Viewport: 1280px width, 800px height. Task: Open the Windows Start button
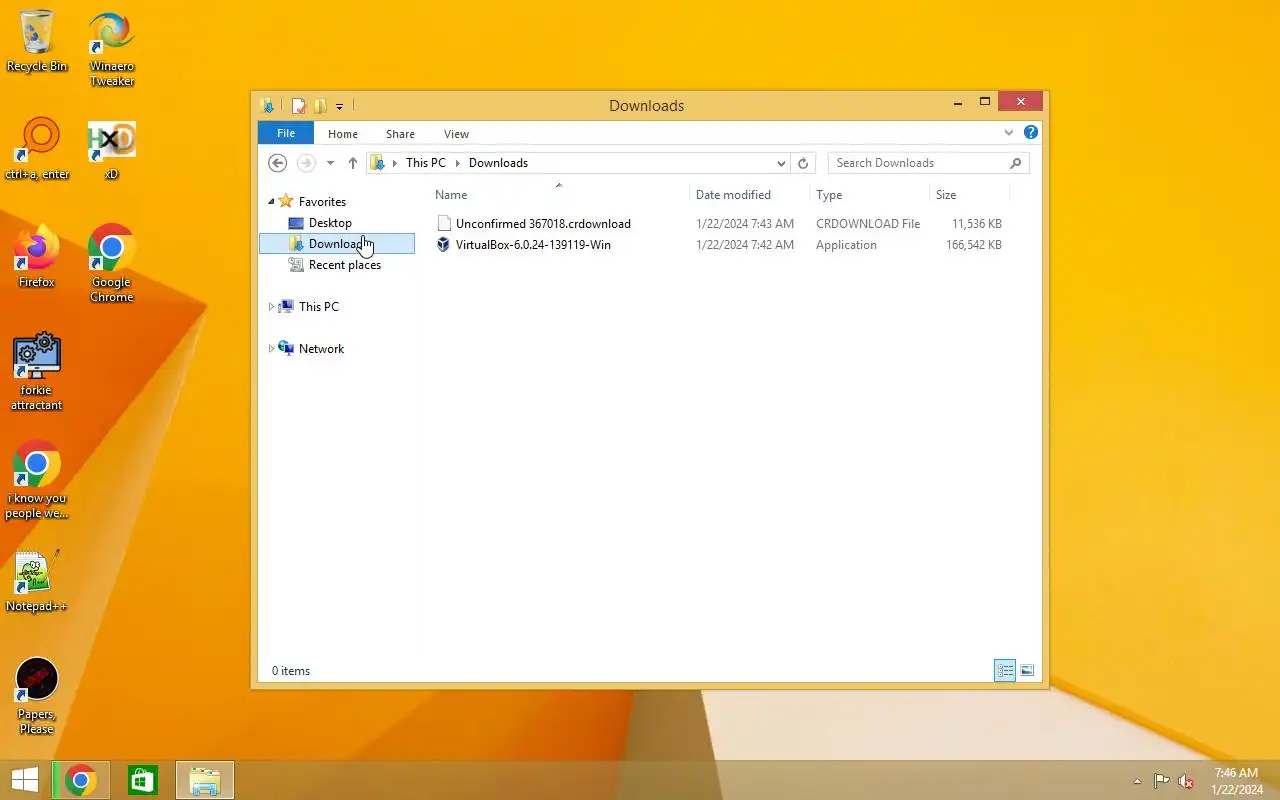point(25,780)
